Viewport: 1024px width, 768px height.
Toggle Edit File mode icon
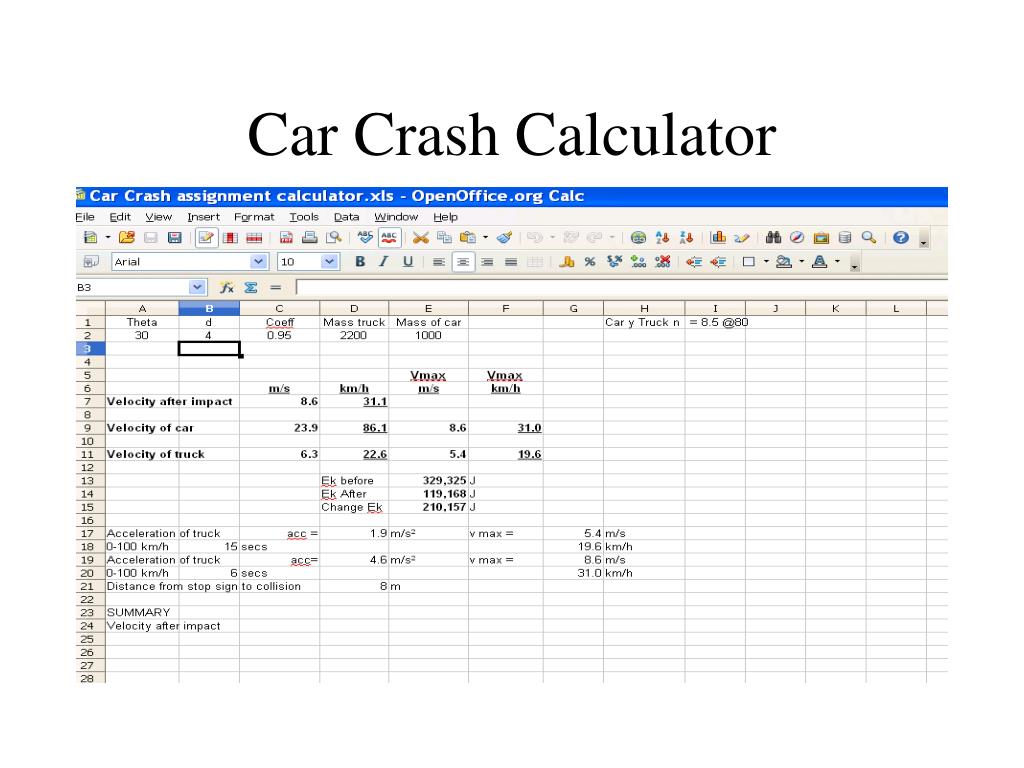[206, 238]
